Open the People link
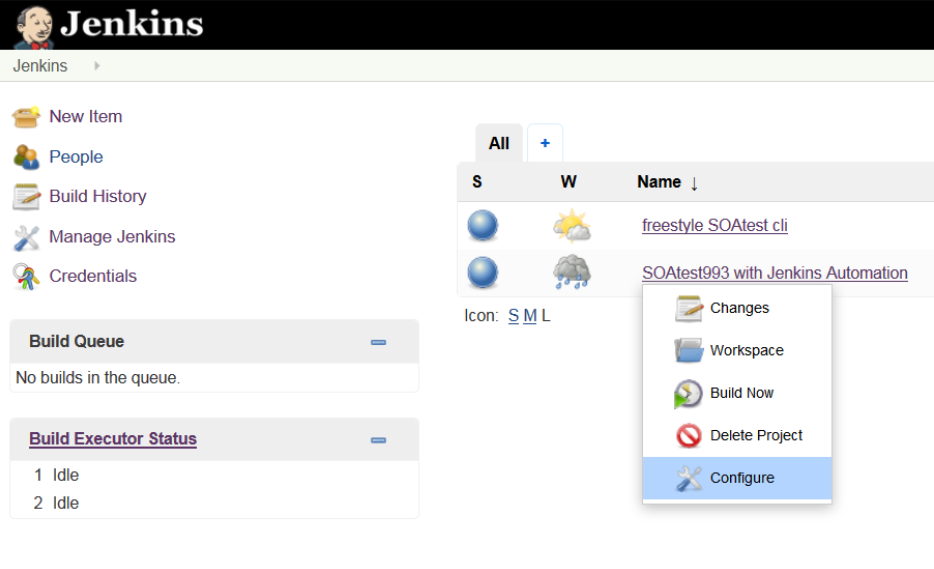 [x=76, y=157]
